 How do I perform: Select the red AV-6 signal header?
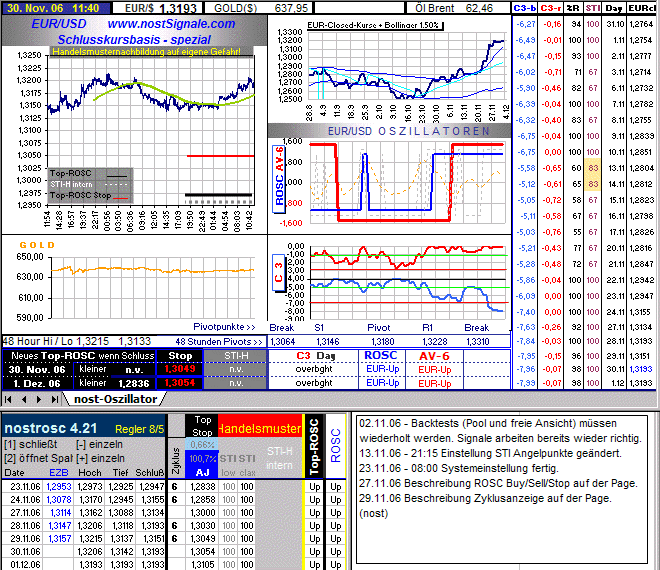pyautogui.click(x=434, y=356)
